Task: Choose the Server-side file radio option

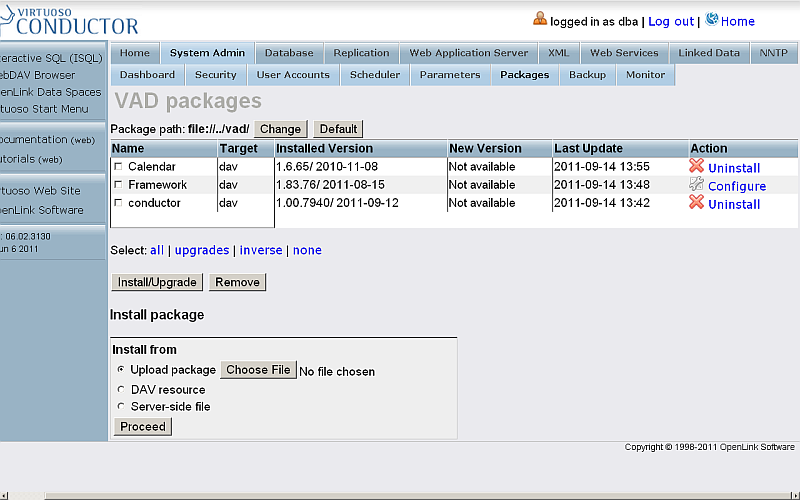Action: tap(121, 406)
